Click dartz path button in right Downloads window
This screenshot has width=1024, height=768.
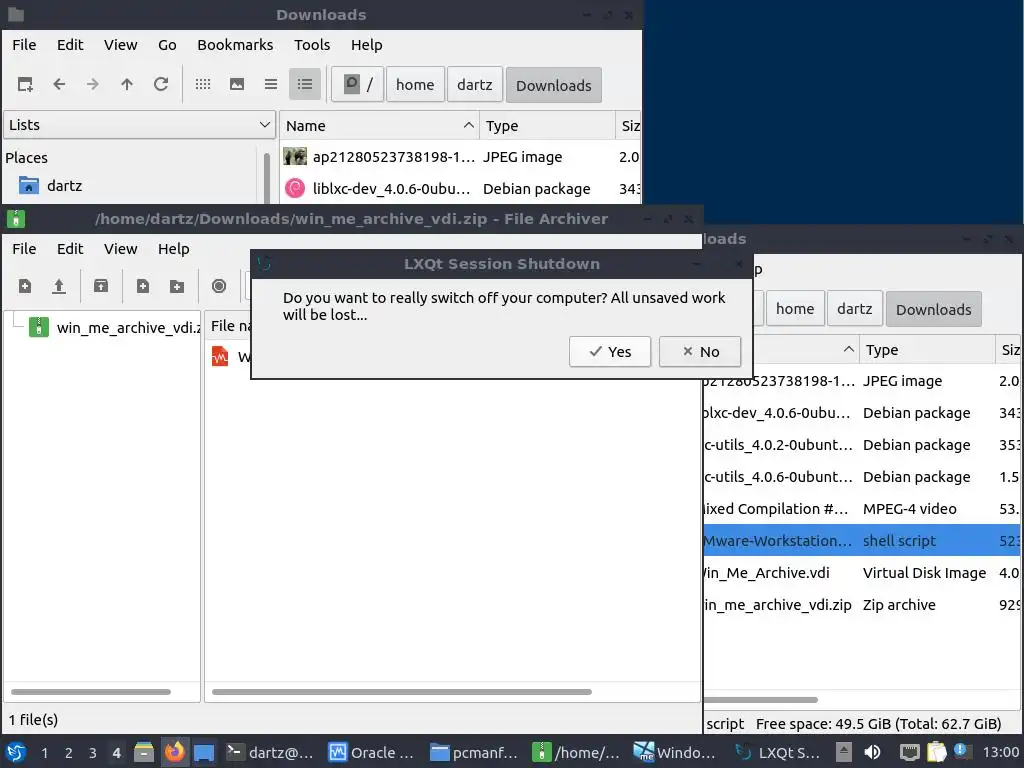click(854, 309)
